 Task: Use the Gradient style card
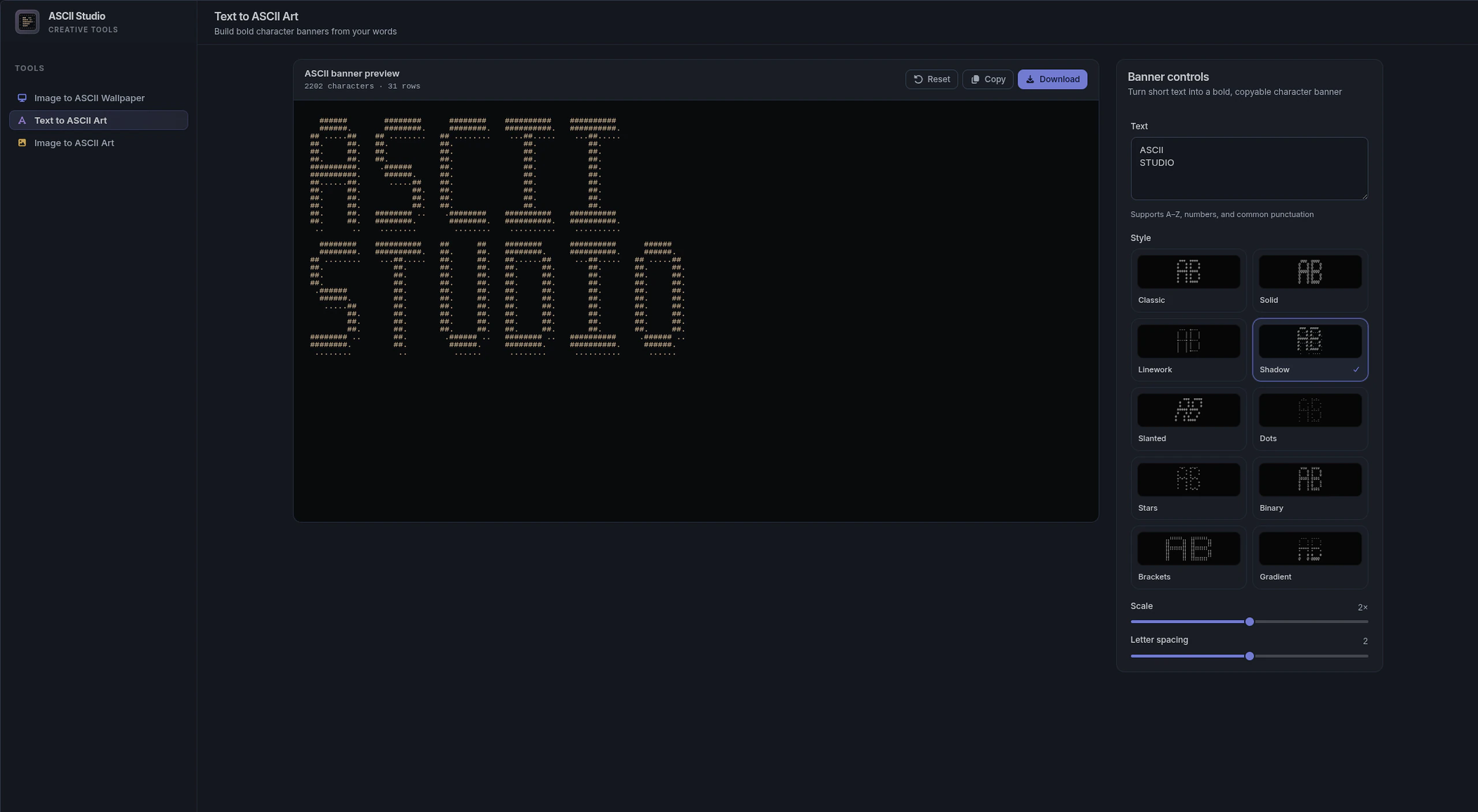coord(1310,557)
